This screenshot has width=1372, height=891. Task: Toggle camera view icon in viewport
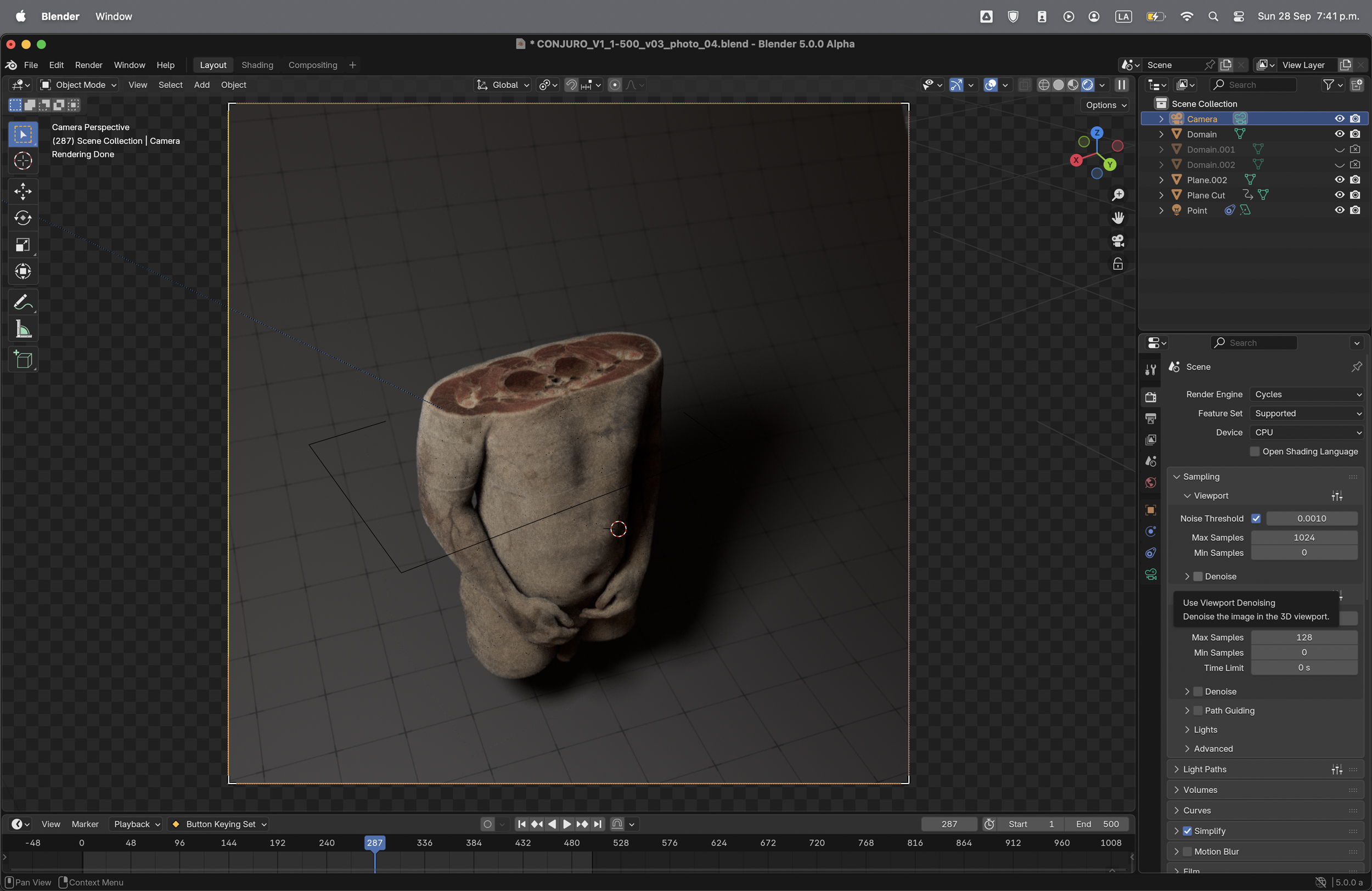1118,241
